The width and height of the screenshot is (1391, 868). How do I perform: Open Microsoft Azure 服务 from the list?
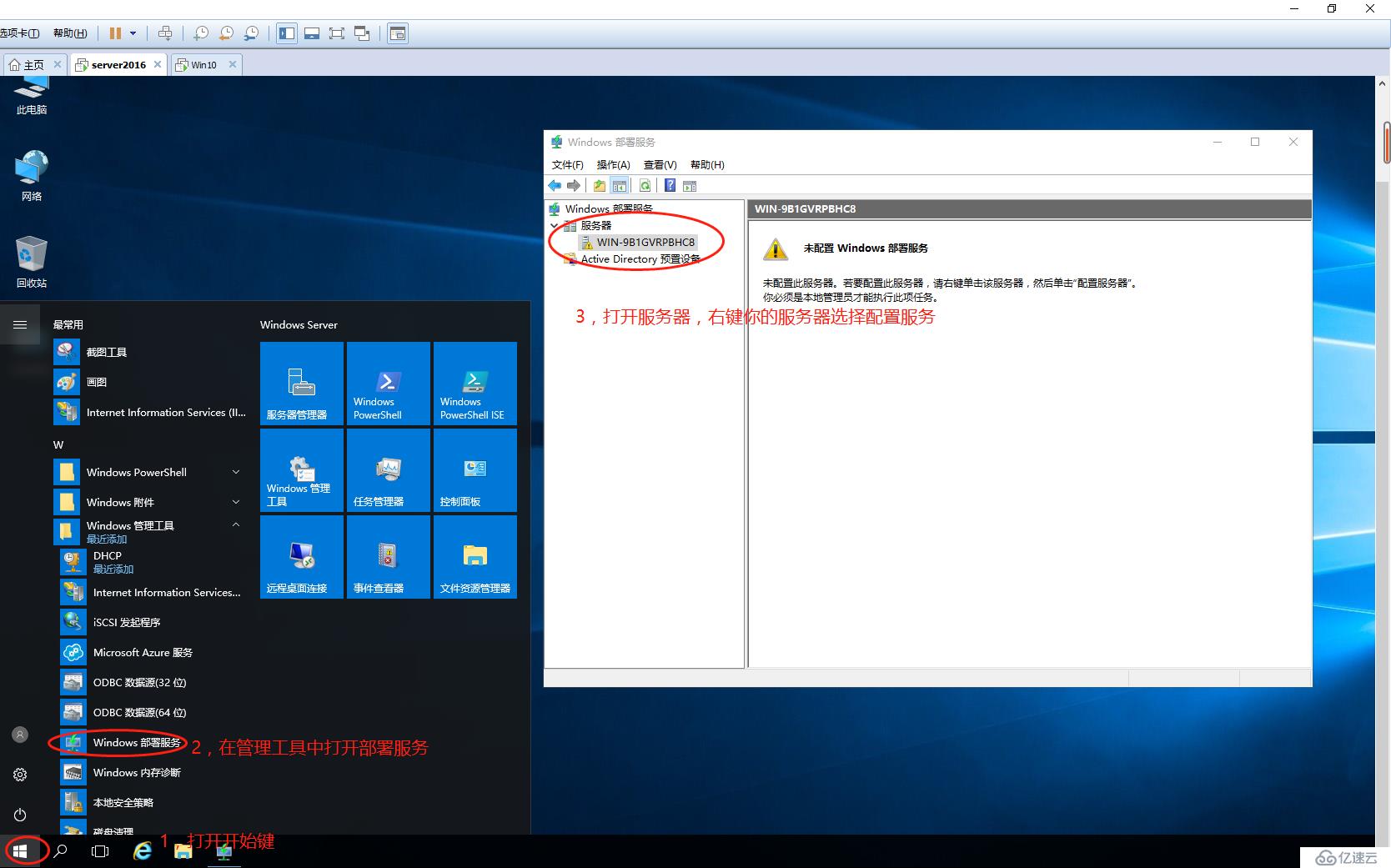coord(152,652)
